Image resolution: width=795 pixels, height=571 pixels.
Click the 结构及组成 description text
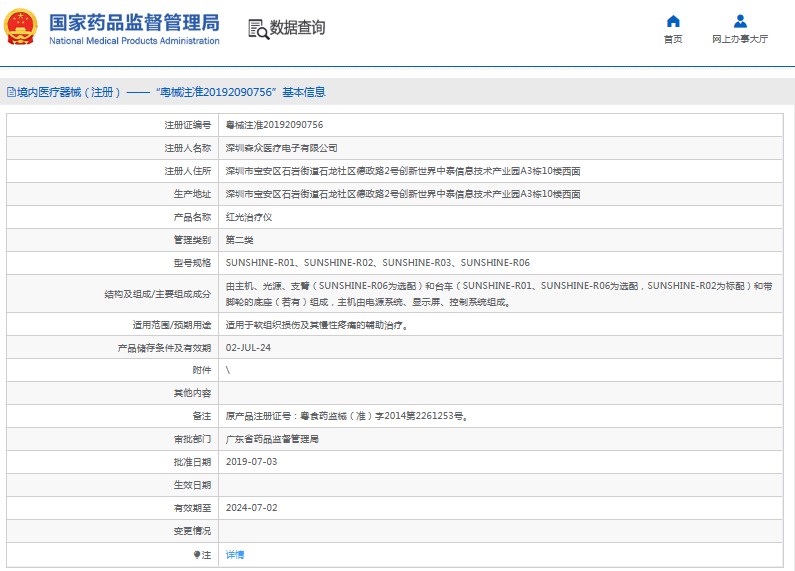(x=499, y=294)
